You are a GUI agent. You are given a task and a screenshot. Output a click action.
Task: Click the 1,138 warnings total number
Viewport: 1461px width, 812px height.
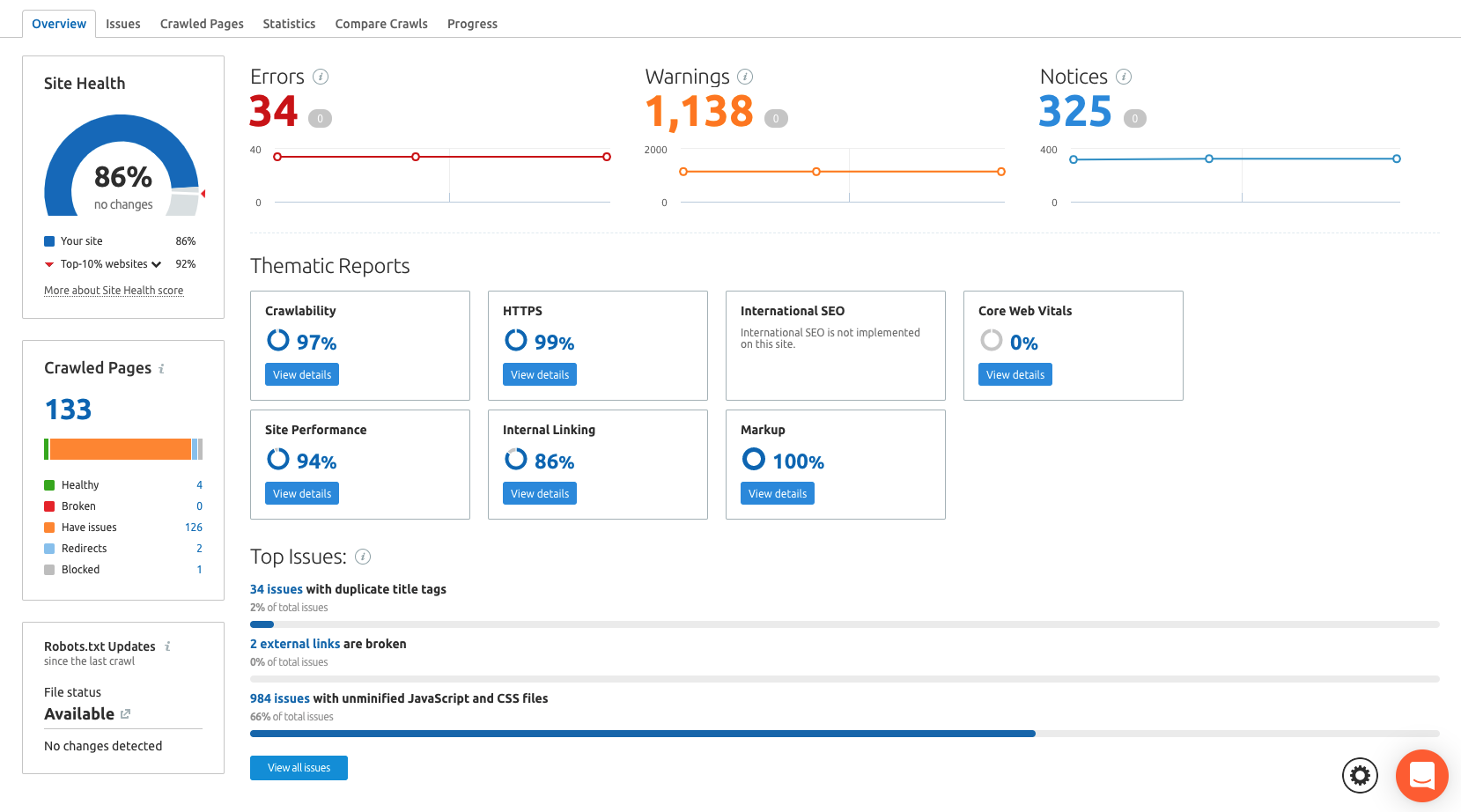699,112
